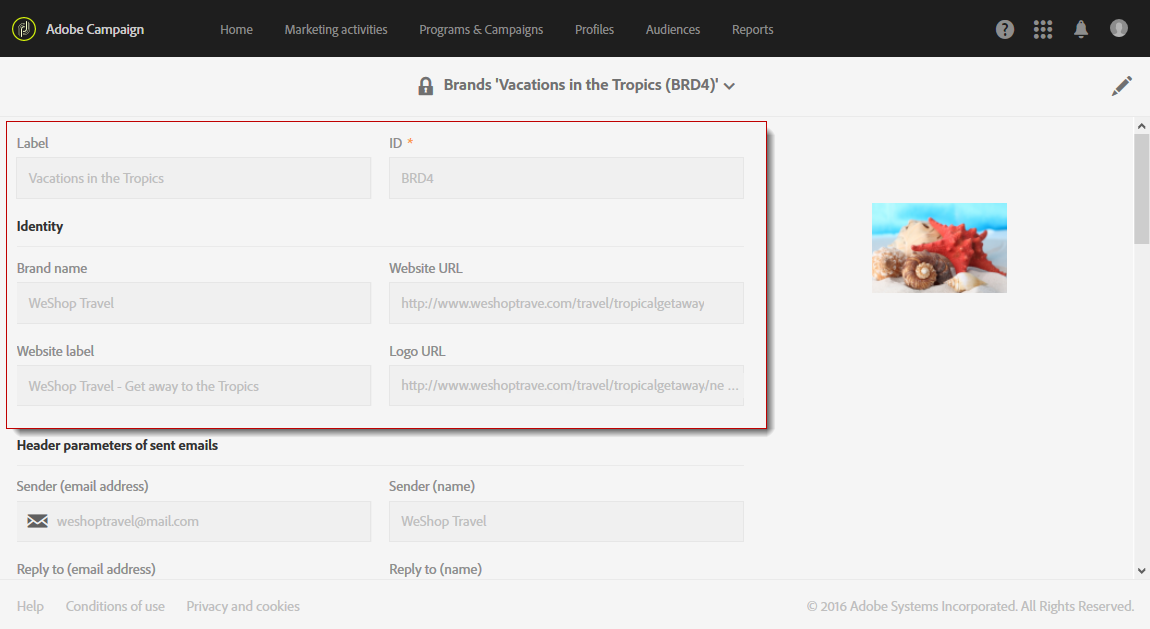The height and width of the screenshot is (629, 1150).
Task: Open the user profile avatar icon
Action: pyautogui.click(x=1118, y=29)
